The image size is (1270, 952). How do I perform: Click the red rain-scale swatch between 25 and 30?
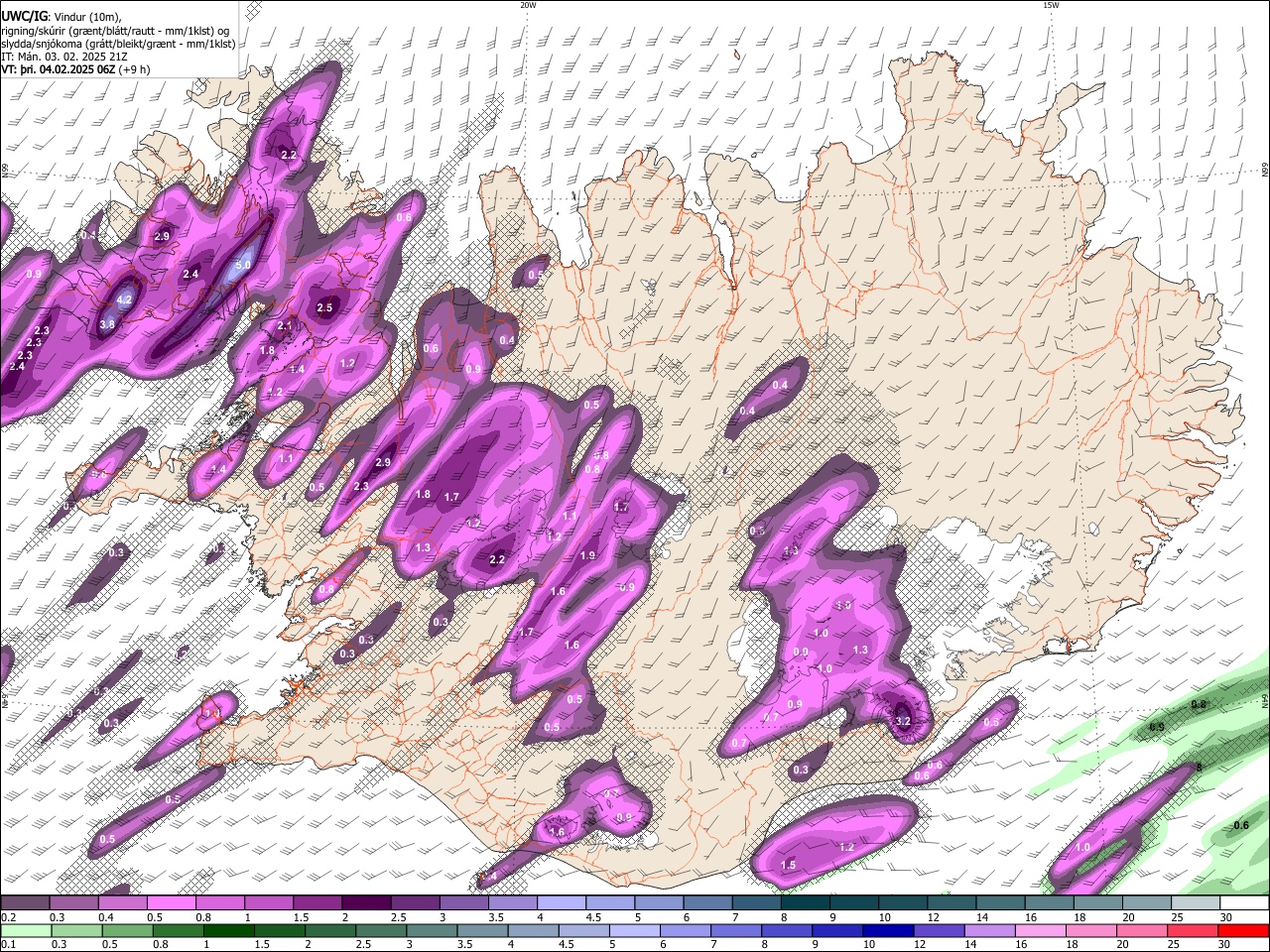(x=1194, y=930)
